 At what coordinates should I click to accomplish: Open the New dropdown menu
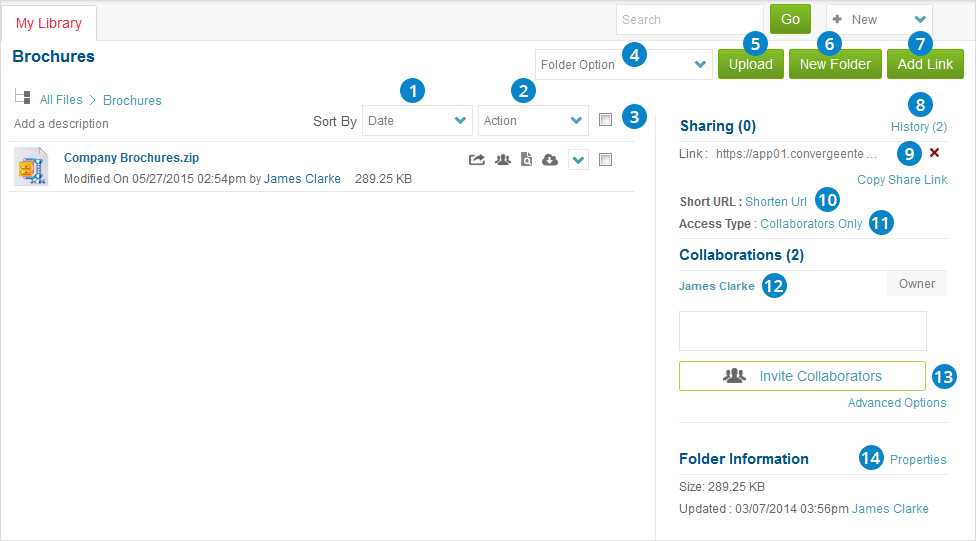pos(879,20)
